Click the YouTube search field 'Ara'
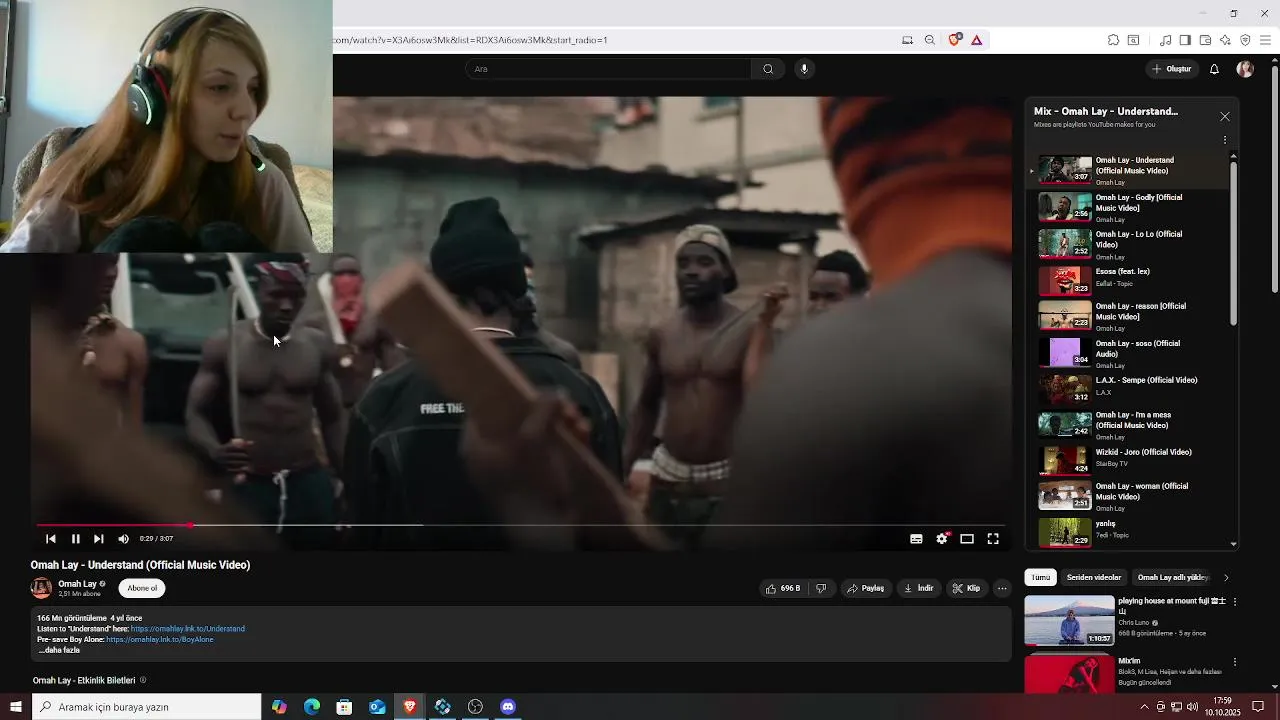This screenshot has height=720, width=1280. (x=608, y=69)
